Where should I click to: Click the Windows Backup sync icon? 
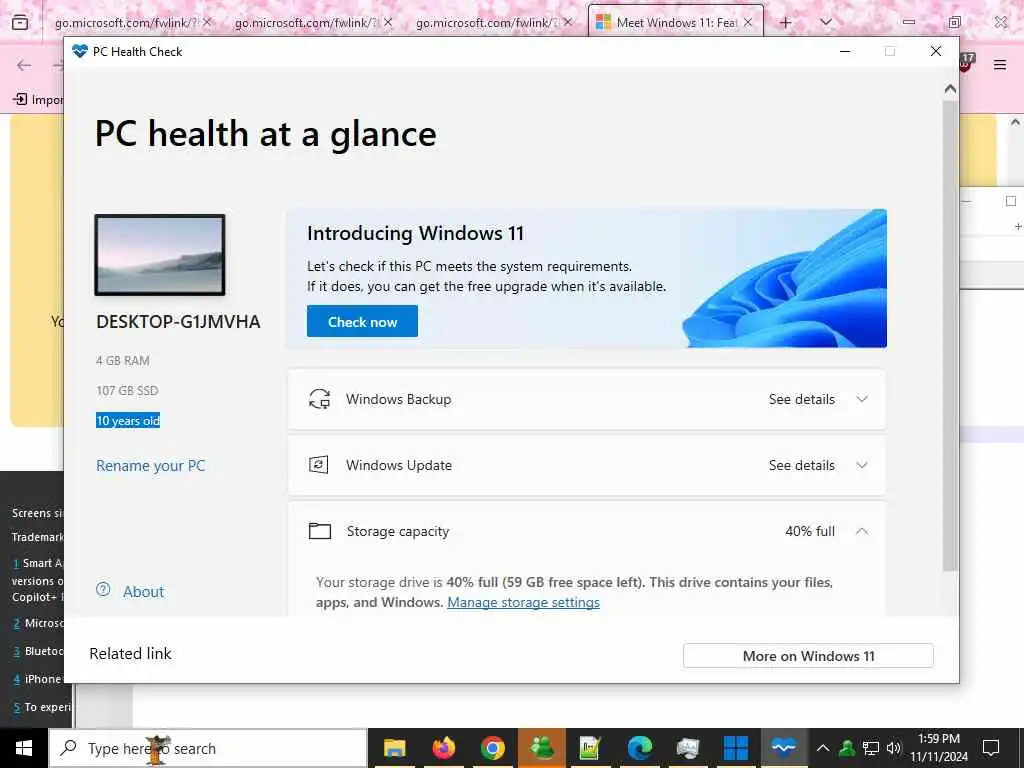(x=319, y=399)
